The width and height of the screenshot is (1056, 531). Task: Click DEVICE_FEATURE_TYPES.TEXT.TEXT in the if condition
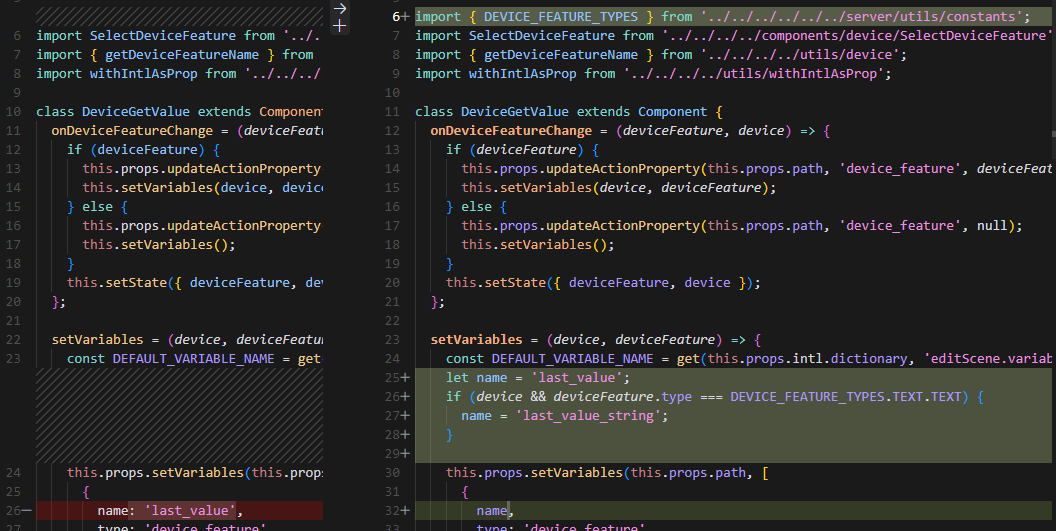(x=846, y=397)
